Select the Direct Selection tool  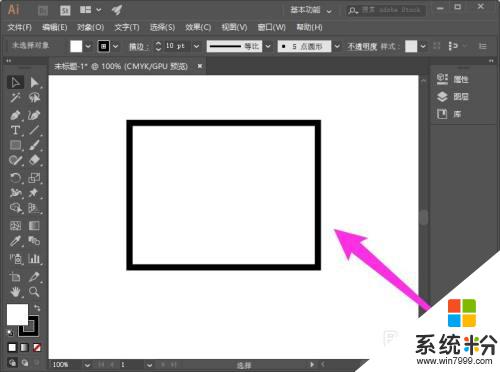click(x=34, y=82)
